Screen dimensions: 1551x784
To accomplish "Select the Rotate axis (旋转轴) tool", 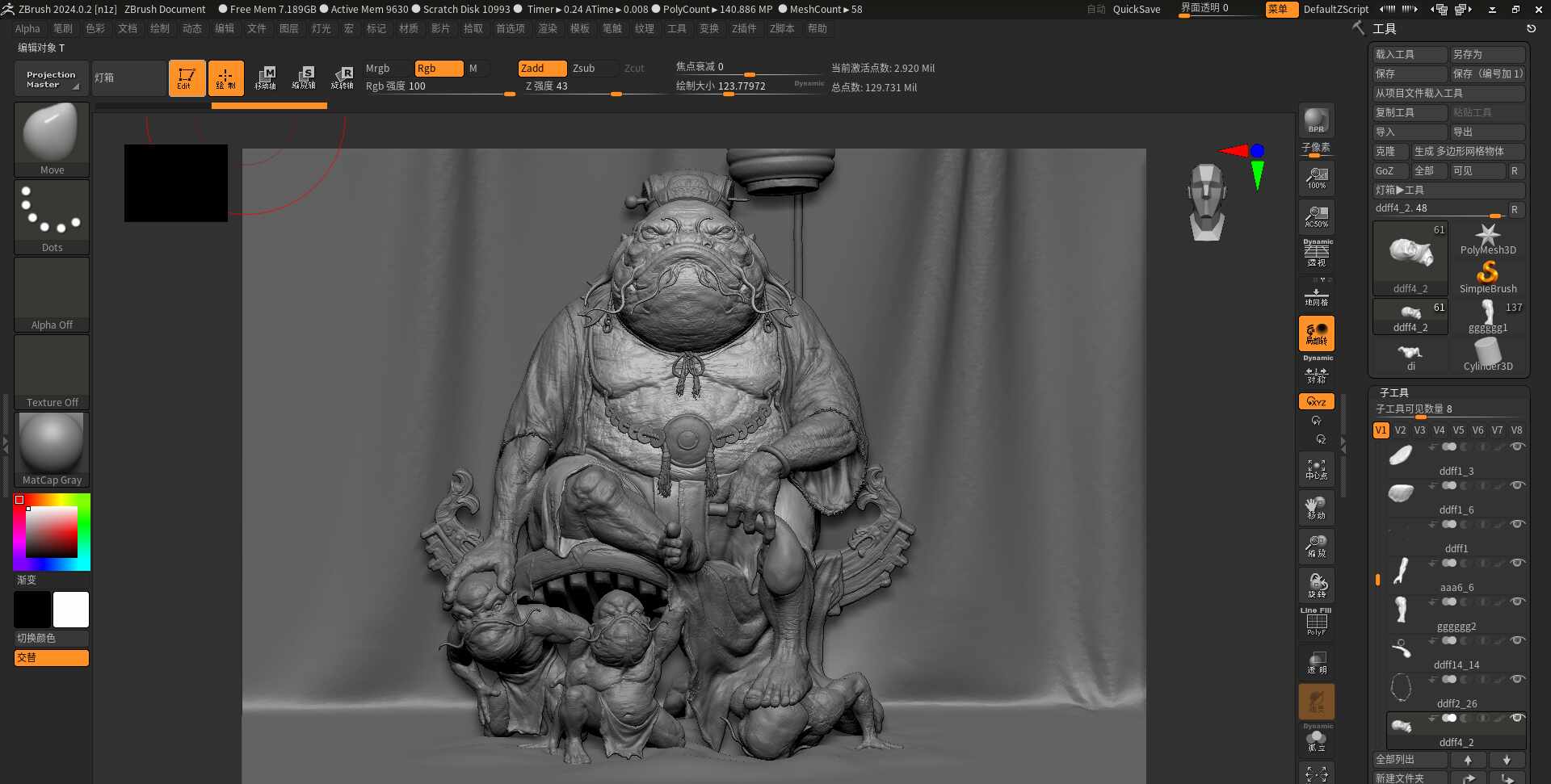I will (x=342, y=78).
